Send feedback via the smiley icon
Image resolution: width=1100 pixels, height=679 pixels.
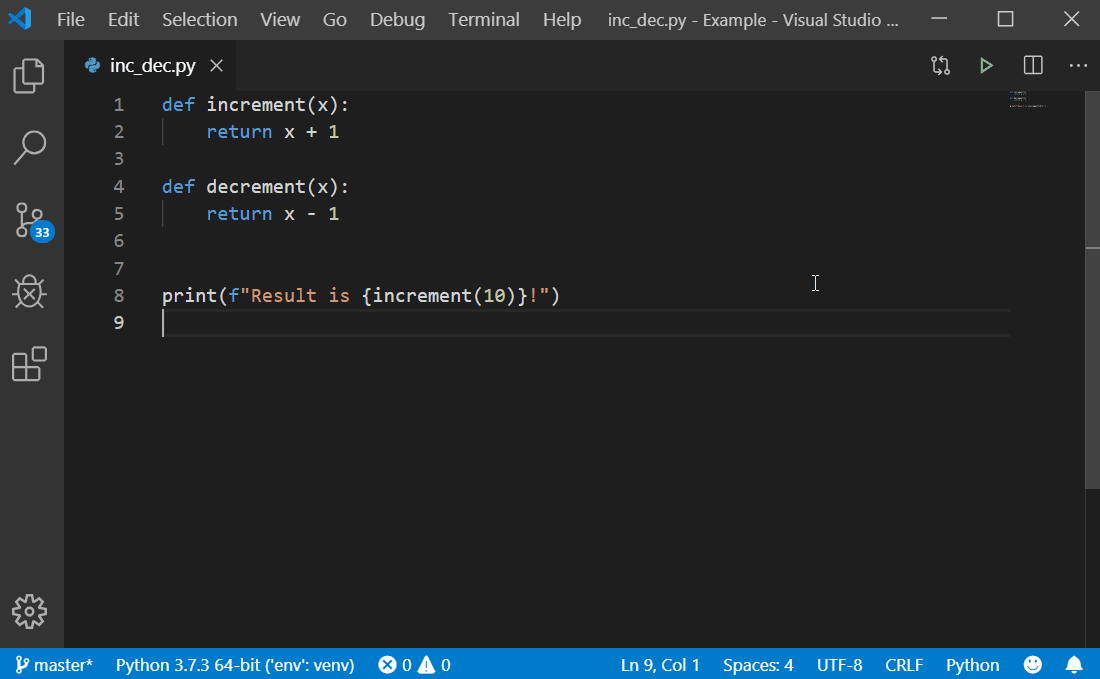point(1032,664)
